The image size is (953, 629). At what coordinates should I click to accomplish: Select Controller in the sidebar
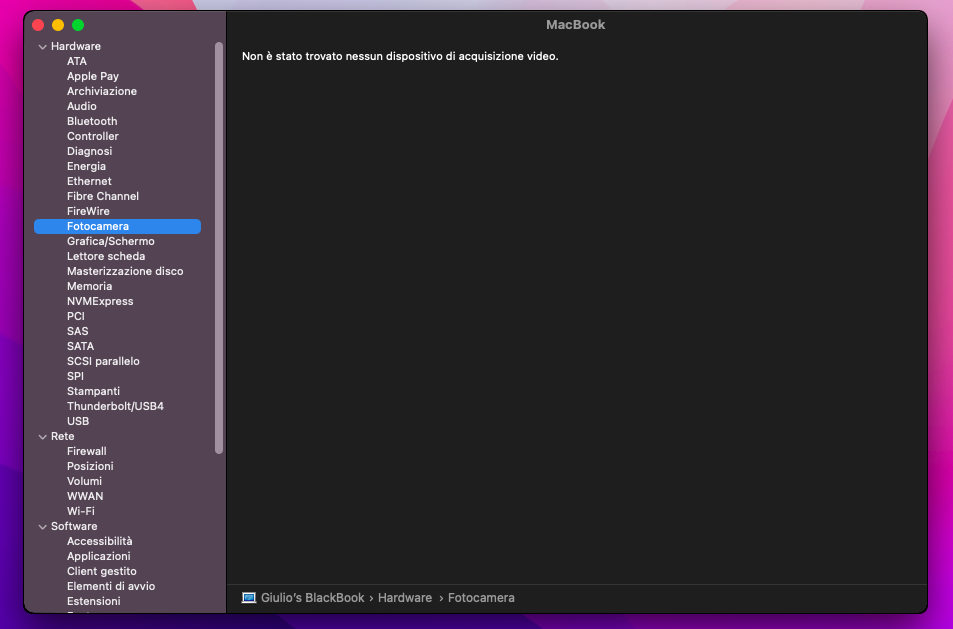tap(92, 136)
